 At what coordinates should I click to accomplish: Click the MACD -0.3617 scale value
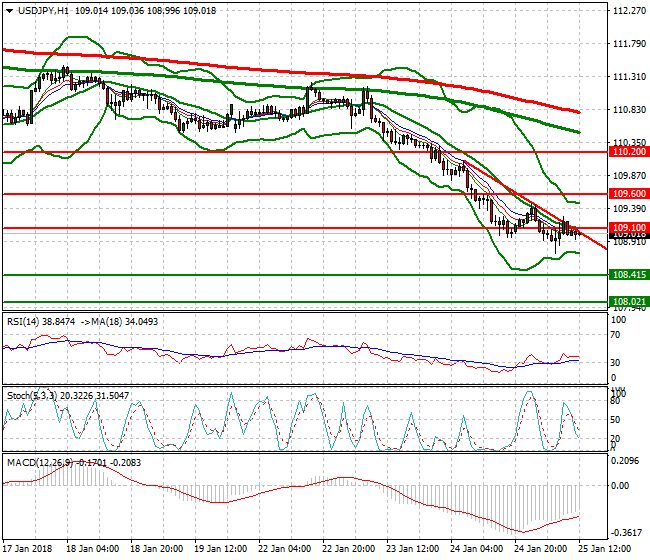(x=626, y=533)
